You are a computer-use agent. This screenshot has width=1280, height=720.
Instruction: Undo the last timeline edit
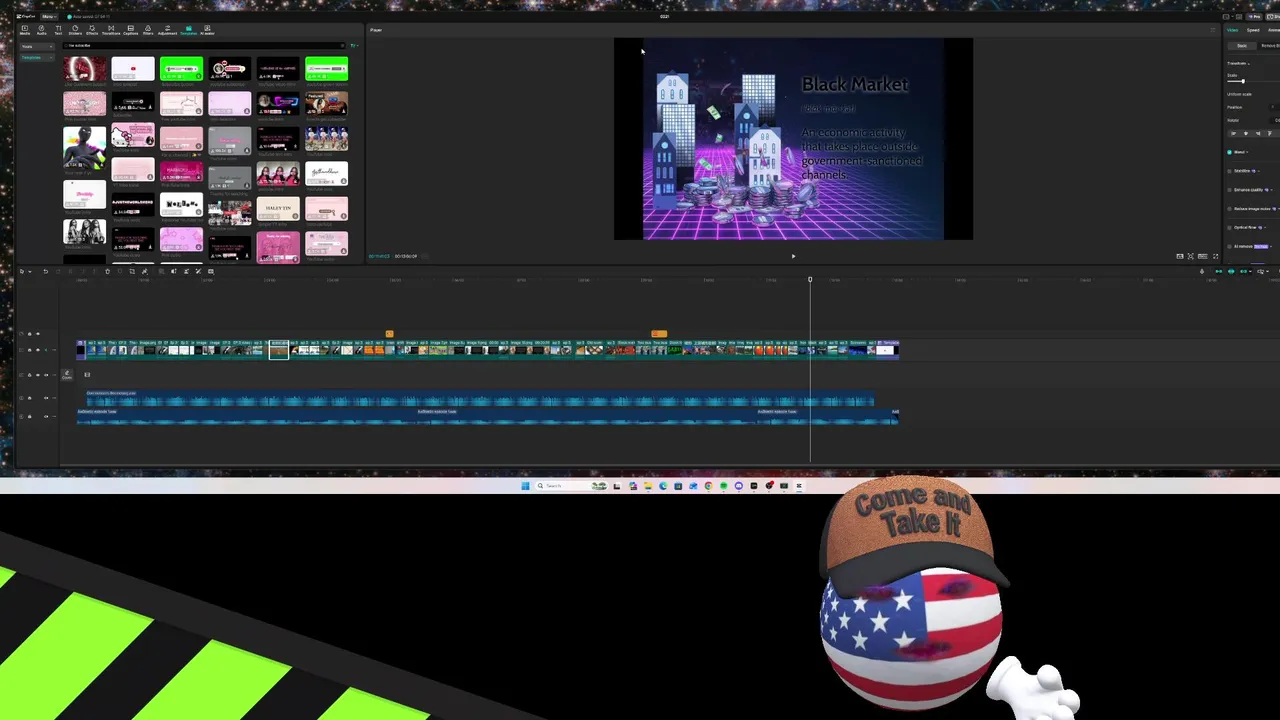pos(46,271)
